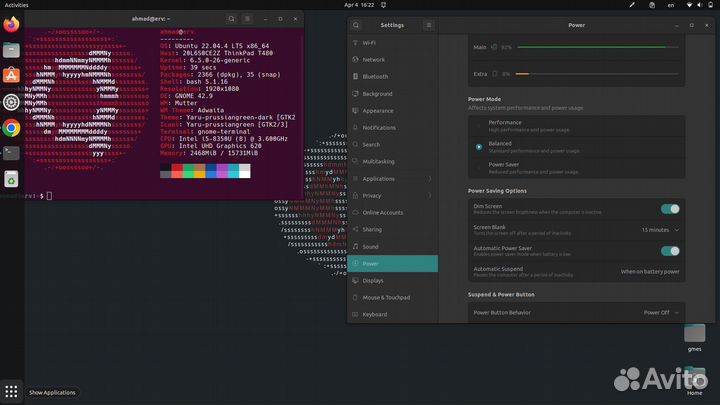Open Background settings panel

click(x=393, y=94)
